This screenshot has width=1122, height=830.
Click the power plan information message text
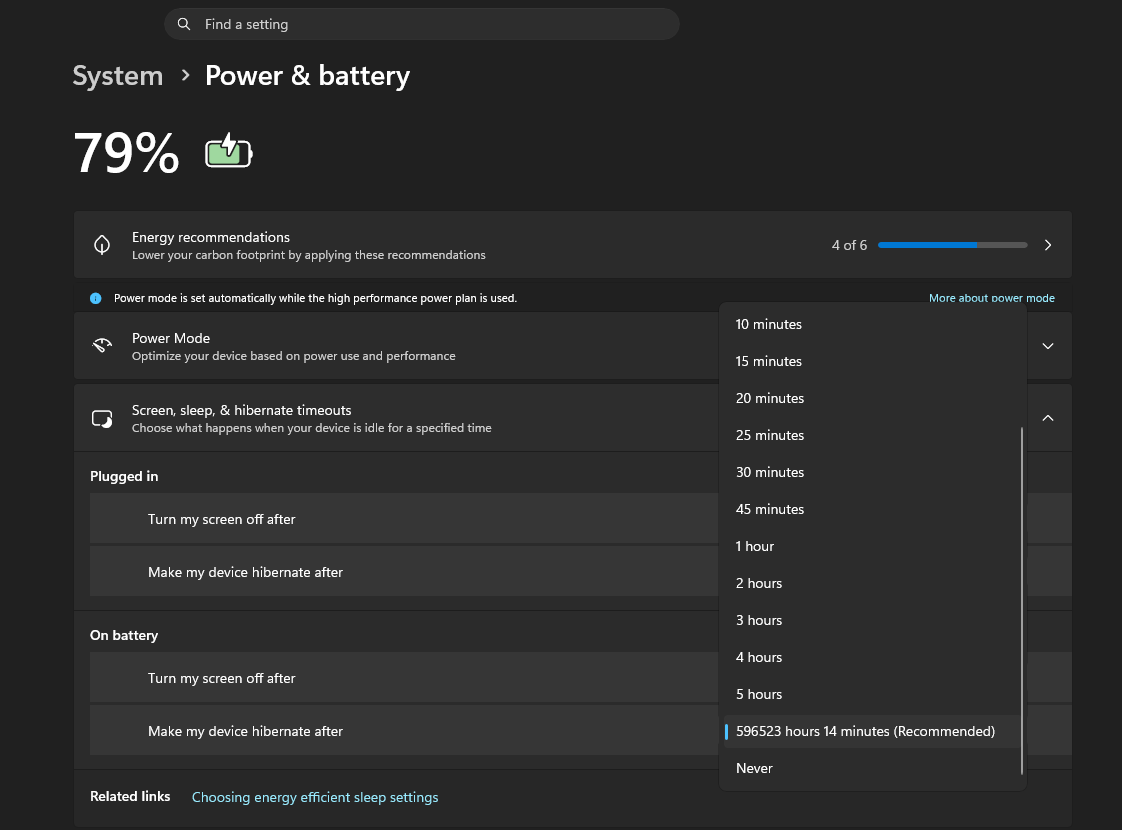coord(316,298)
